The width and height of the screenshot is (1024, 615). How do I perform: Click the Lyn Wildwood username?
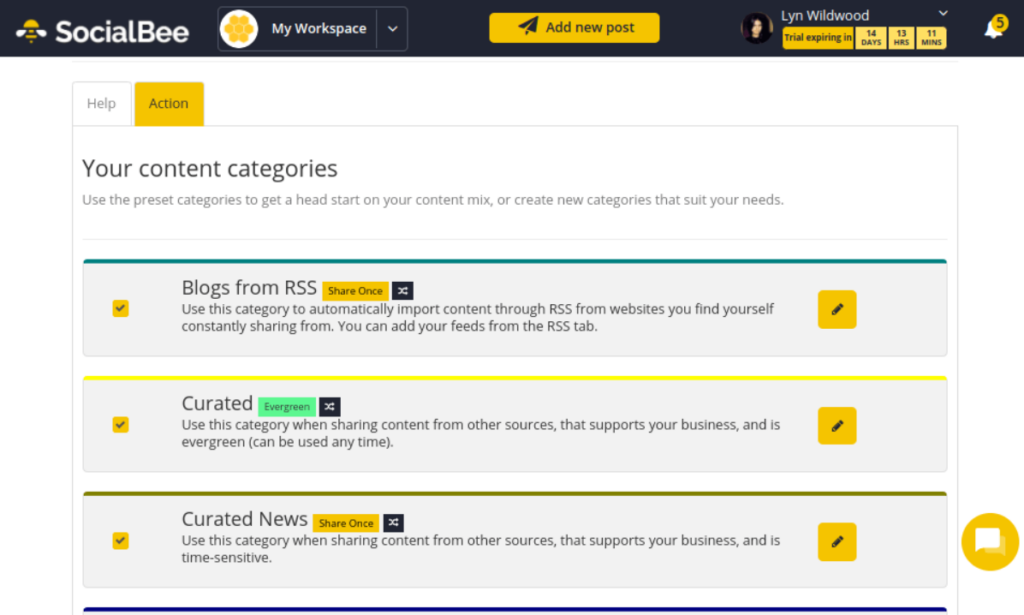coord(825,15)
